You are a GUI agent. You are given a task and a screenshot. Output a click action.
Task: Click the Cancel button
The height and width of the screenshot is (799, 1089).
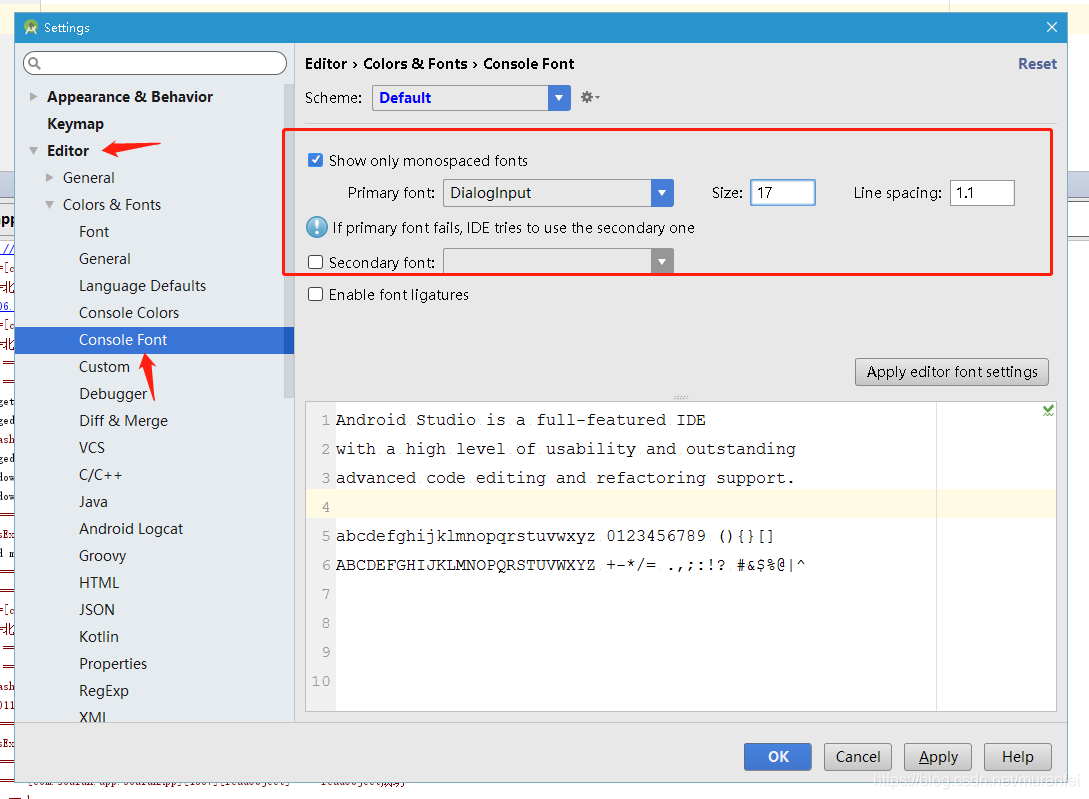click(x=858, y=757)
